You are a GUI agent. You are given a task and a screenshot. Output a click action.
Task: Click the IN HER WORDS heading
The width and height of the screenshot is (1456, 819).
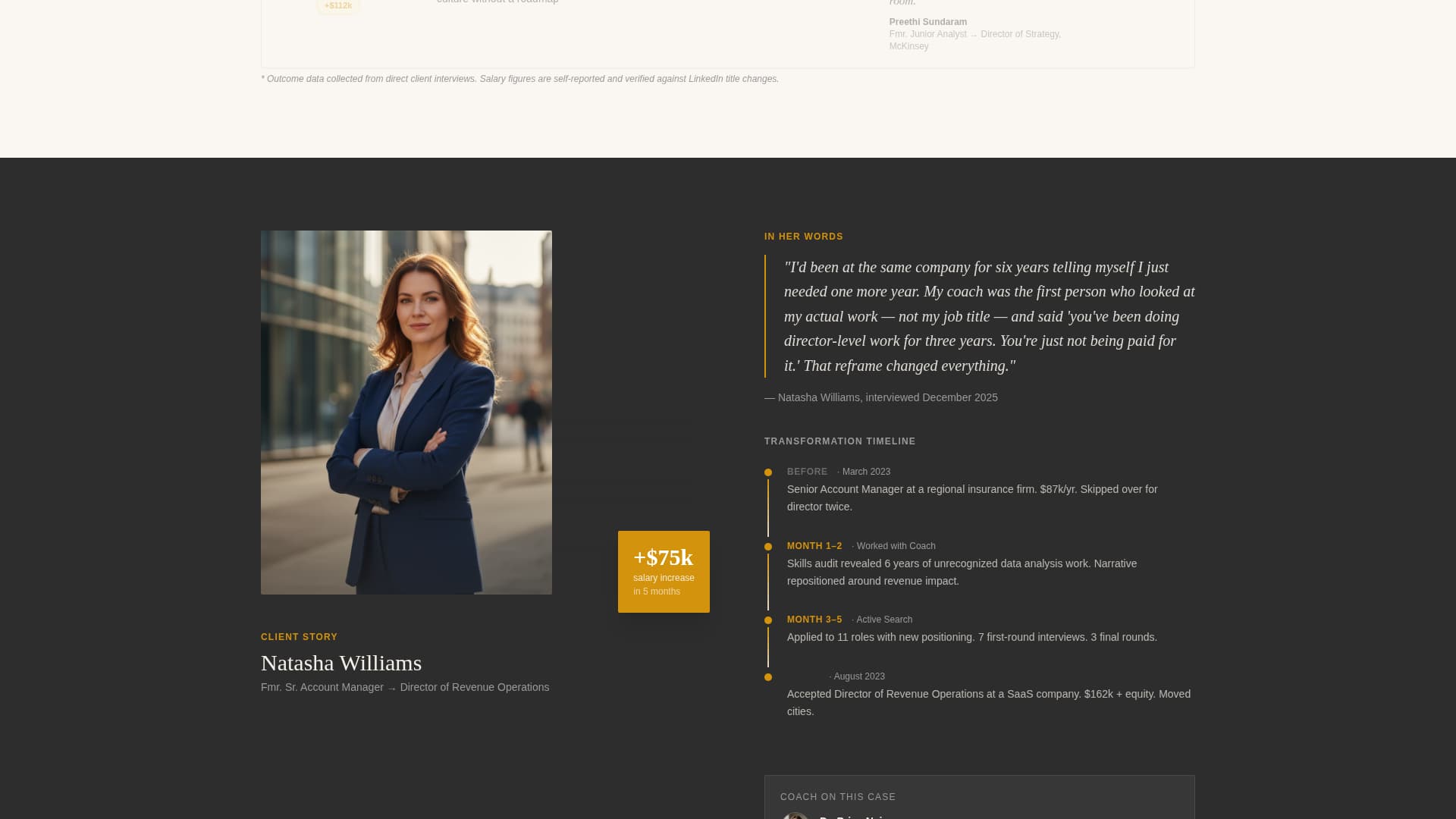(804, 237)
